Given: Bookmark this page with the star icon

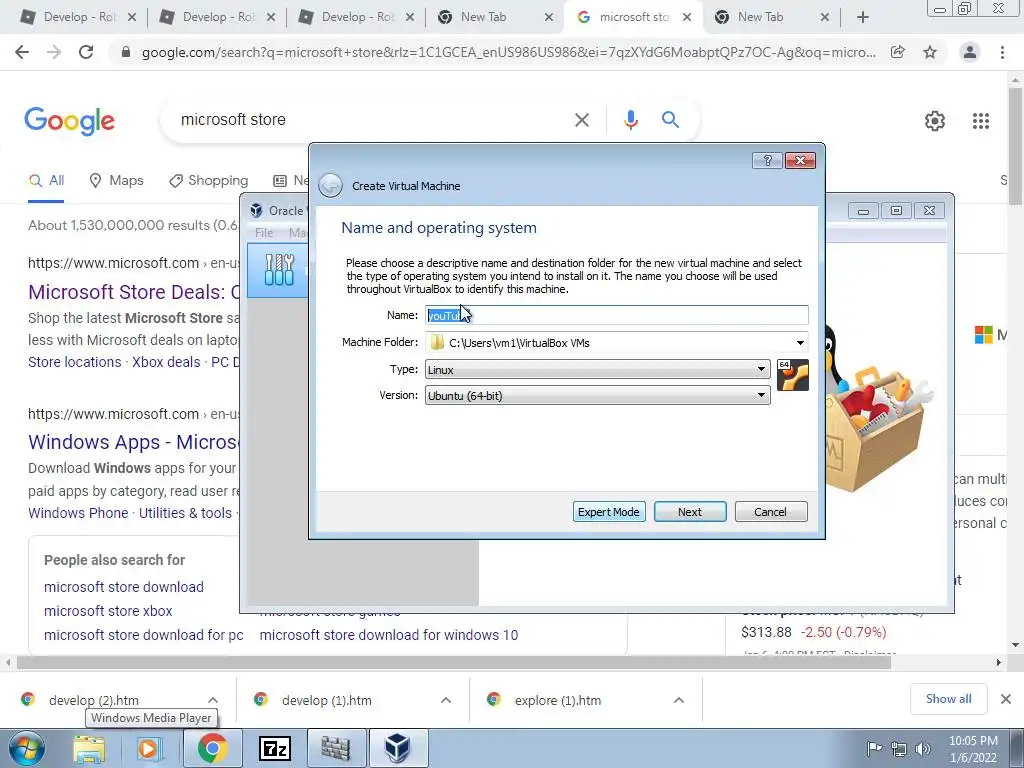Looking at the screenshot, I should (930, 52).
